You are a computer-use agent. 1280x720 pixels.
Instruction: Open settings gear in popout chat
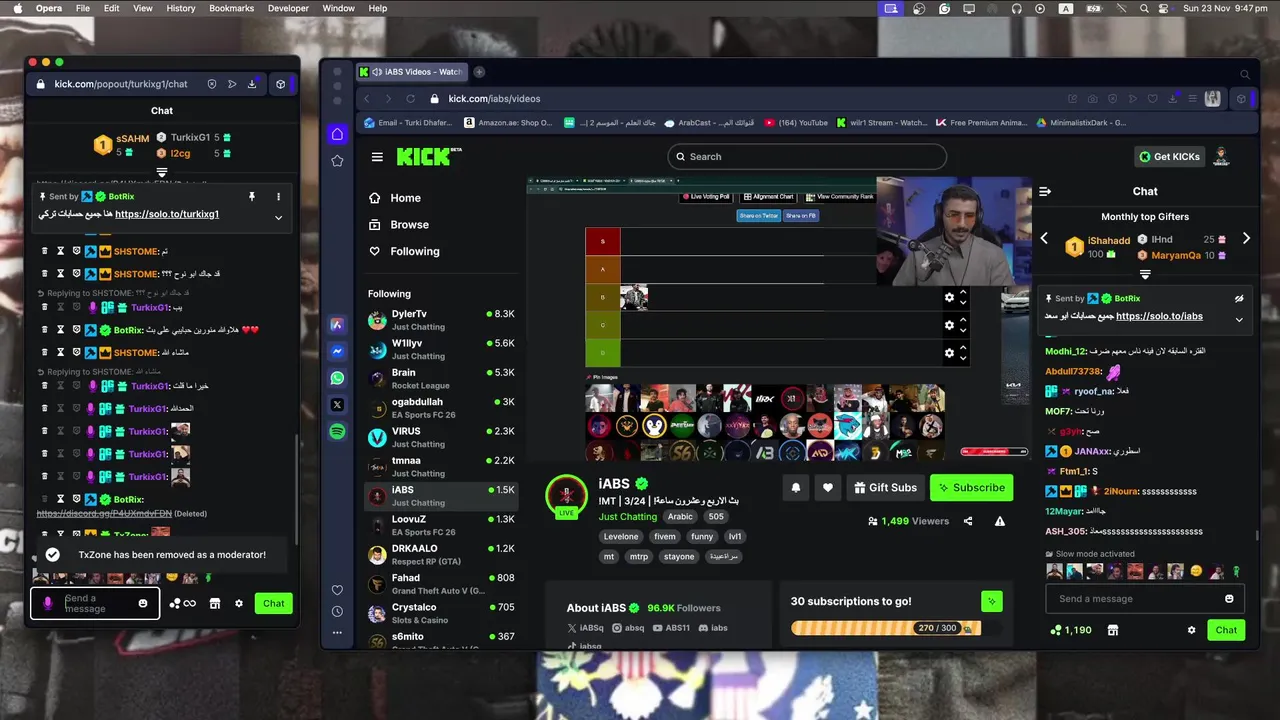(x=239, y=603)
